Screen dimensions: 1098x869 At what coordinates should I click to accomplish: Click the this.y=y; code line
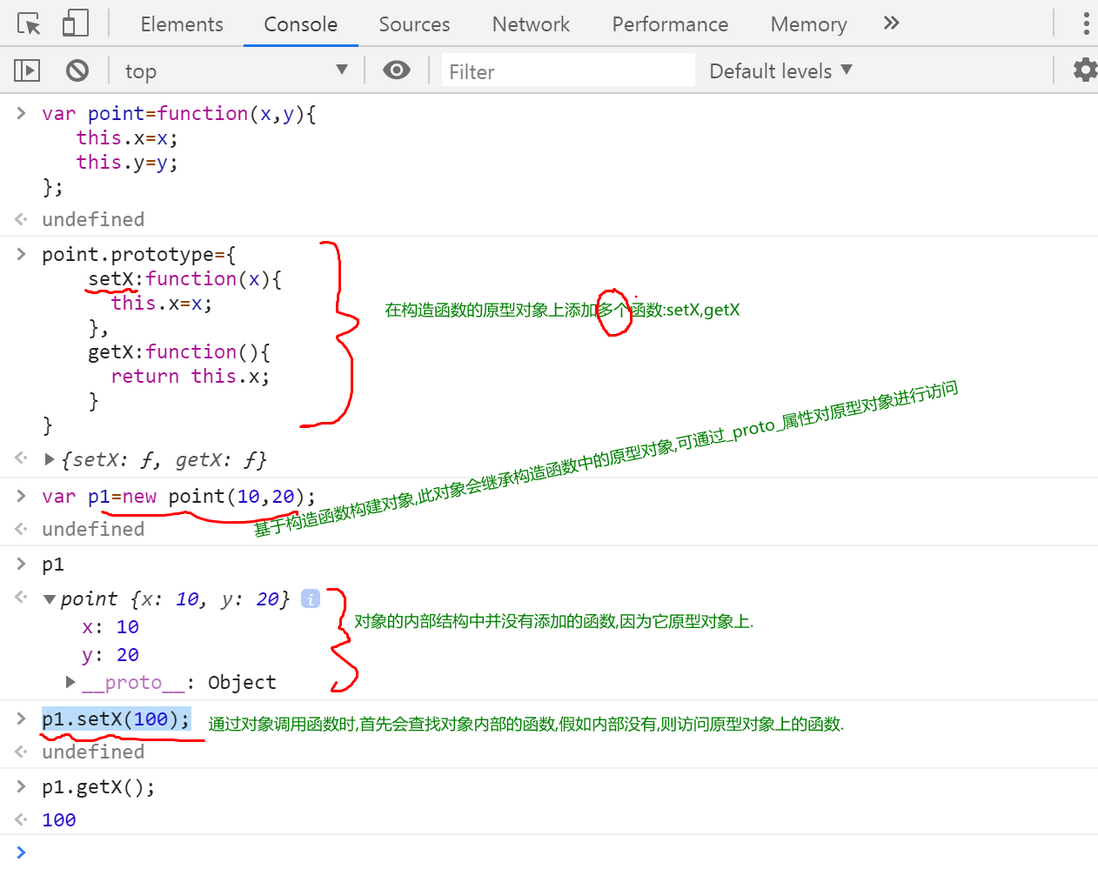pos(127,162)
